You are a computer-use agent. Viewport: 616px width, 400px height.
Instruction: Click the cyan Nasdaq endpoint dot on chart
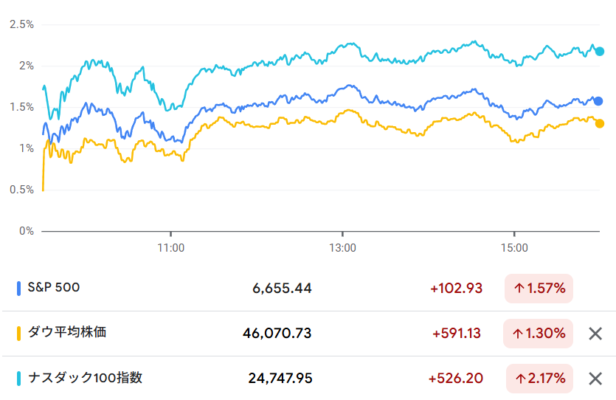(599, 51)
